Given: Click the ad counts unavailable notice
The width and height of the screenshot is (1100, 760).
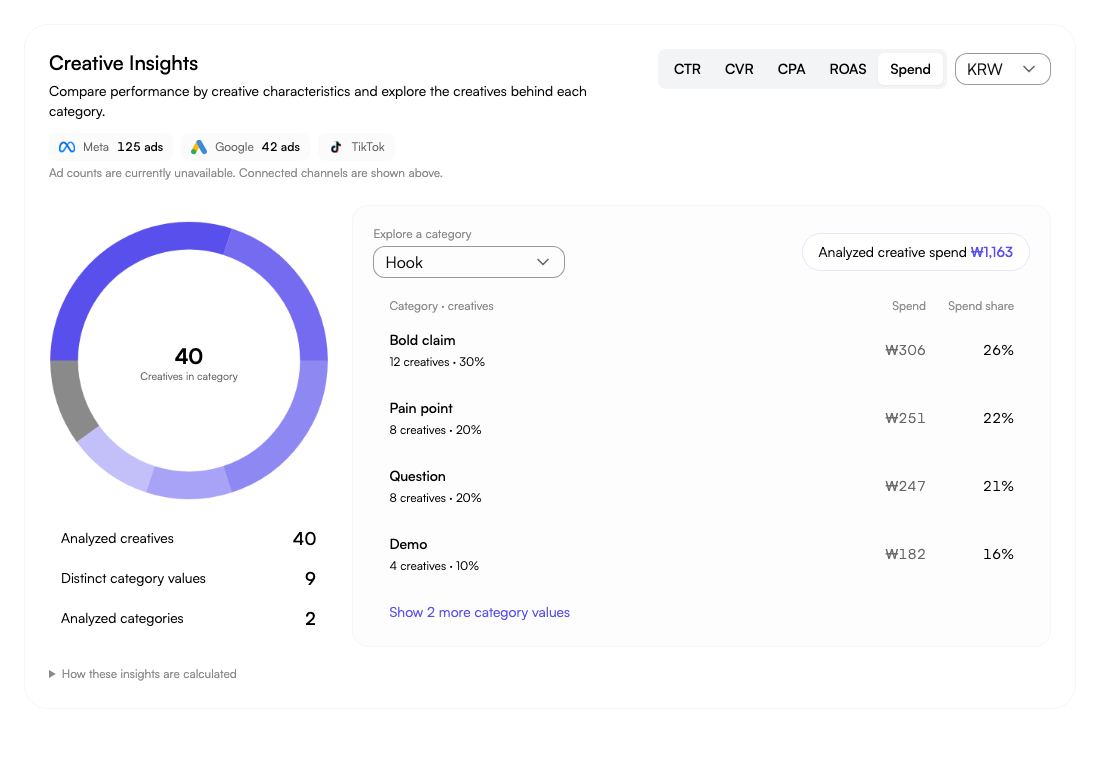Looking at the screenshot, I should [x=246, y=173].
